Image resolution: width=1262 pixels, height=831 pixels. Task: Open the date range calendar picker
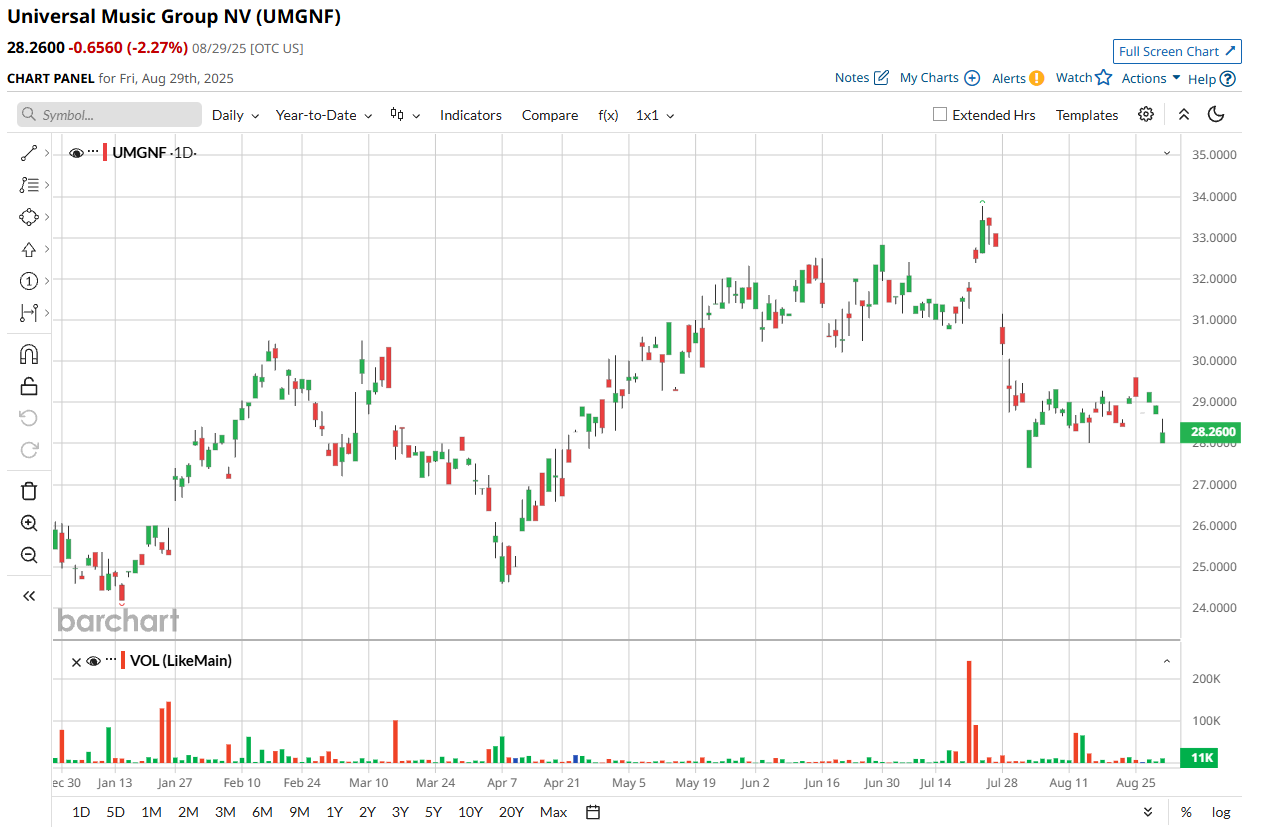click(x=593, y=812)
